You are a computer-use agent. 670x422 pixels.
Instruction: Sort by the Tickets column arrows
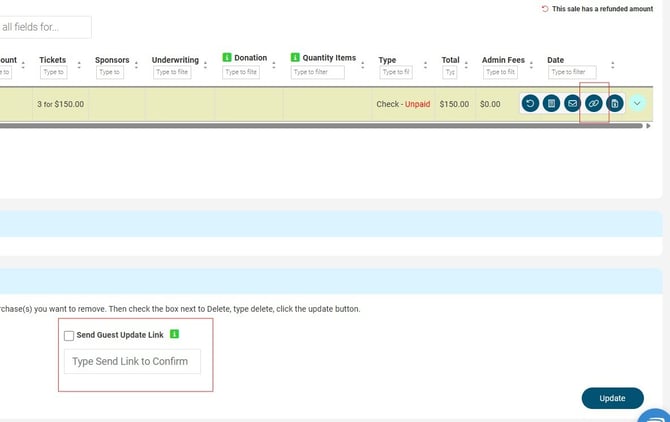[80, 65]
